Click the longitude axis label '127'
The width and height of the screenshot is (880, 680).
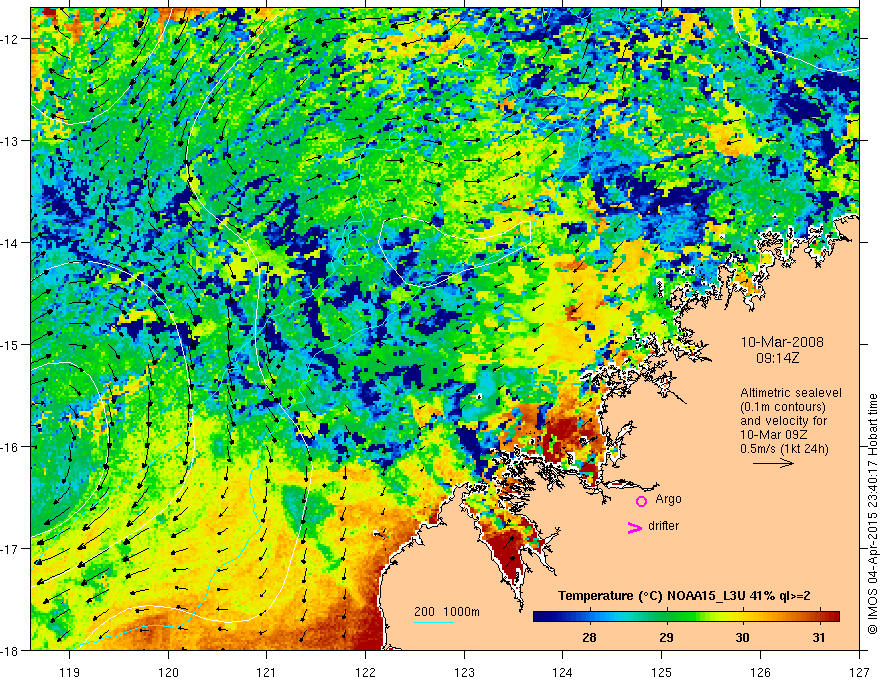tap(859, 672)
